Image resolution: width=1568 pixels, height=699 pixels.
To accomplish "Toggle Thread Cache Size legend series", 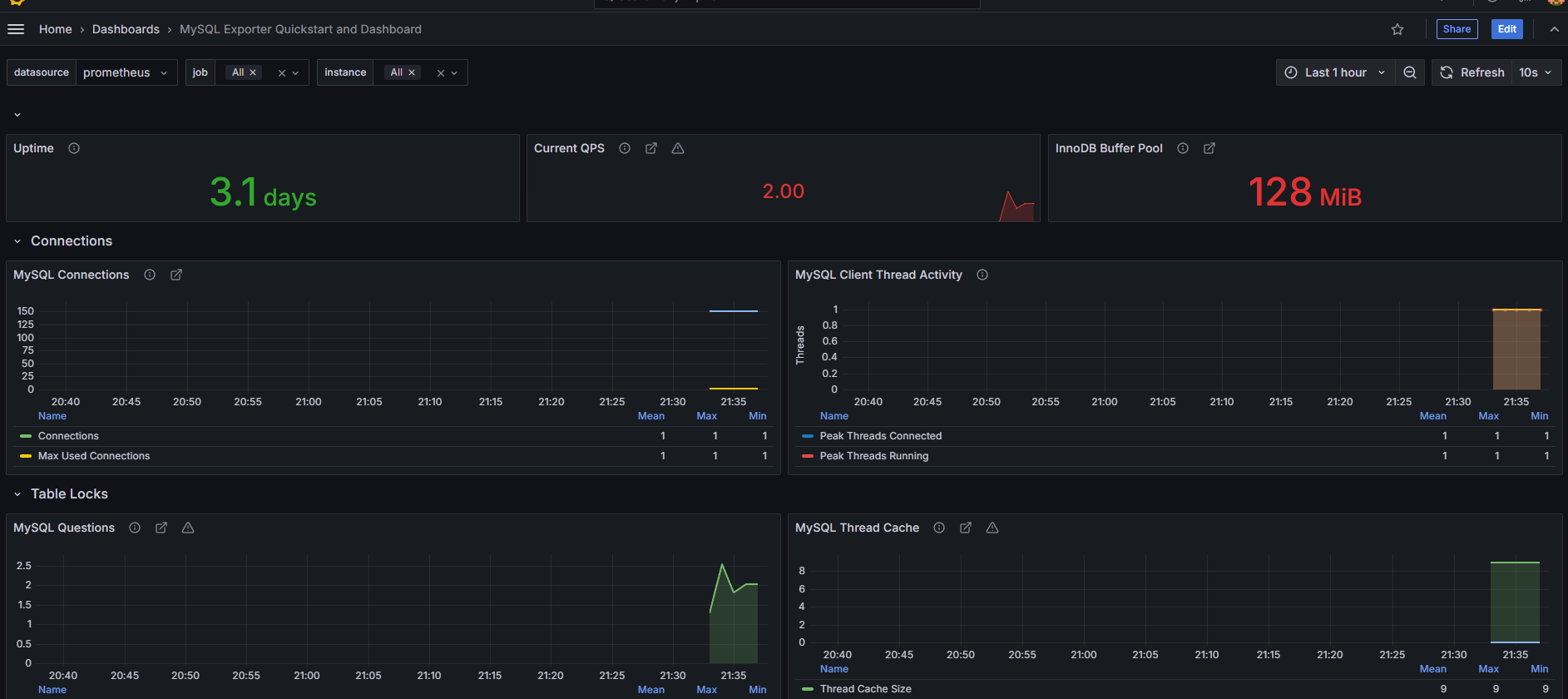I will tap(866, 689).
